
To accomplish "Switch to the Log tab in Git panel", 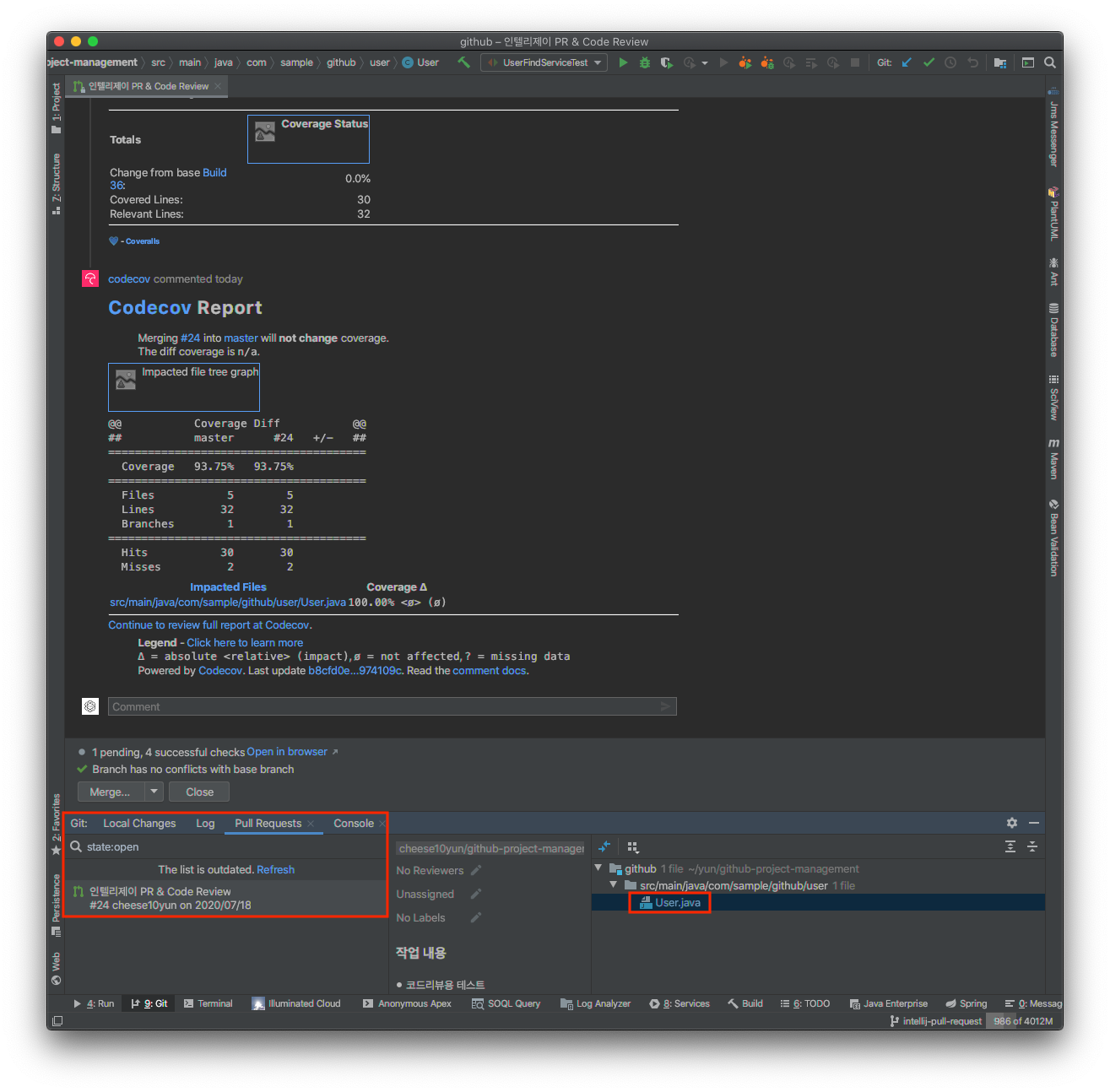I will (205, 824).
